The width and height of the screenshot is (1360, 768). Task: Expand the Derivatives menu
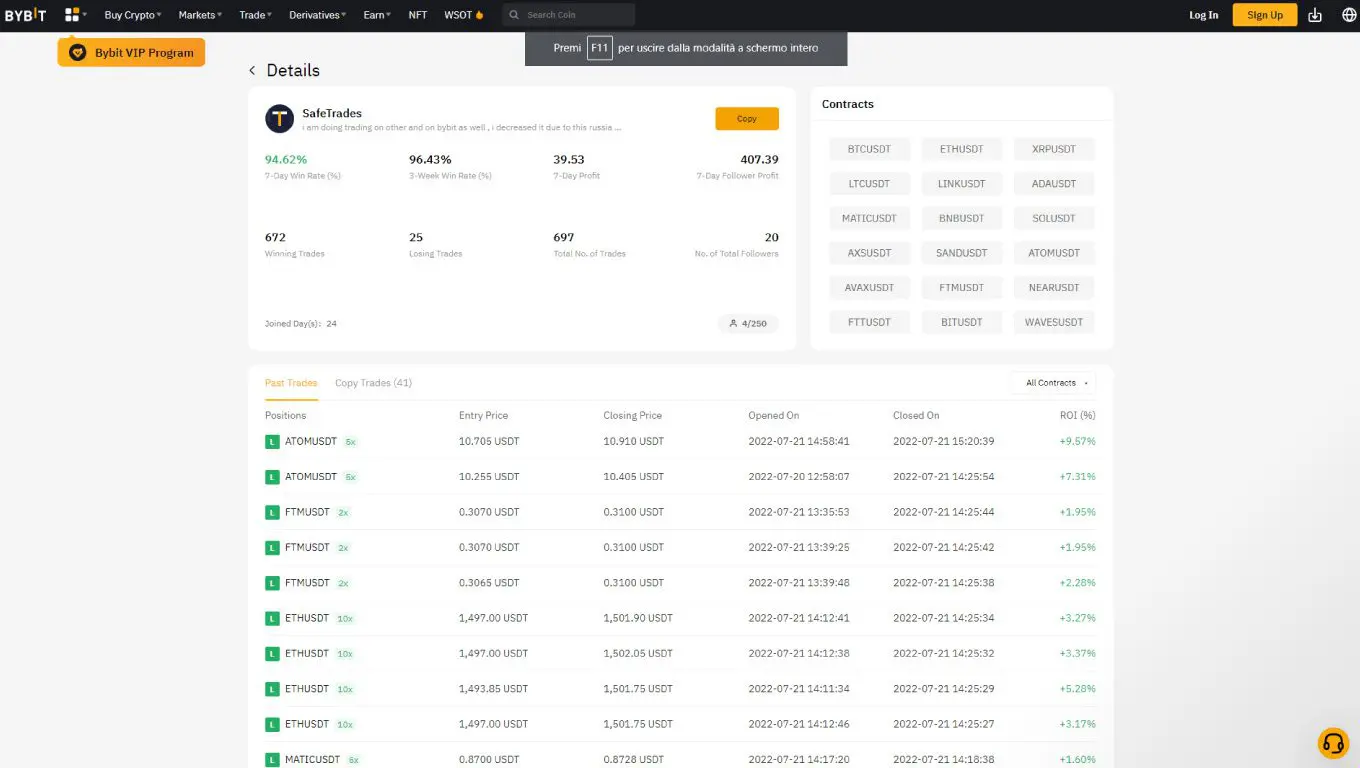[318, 15]
